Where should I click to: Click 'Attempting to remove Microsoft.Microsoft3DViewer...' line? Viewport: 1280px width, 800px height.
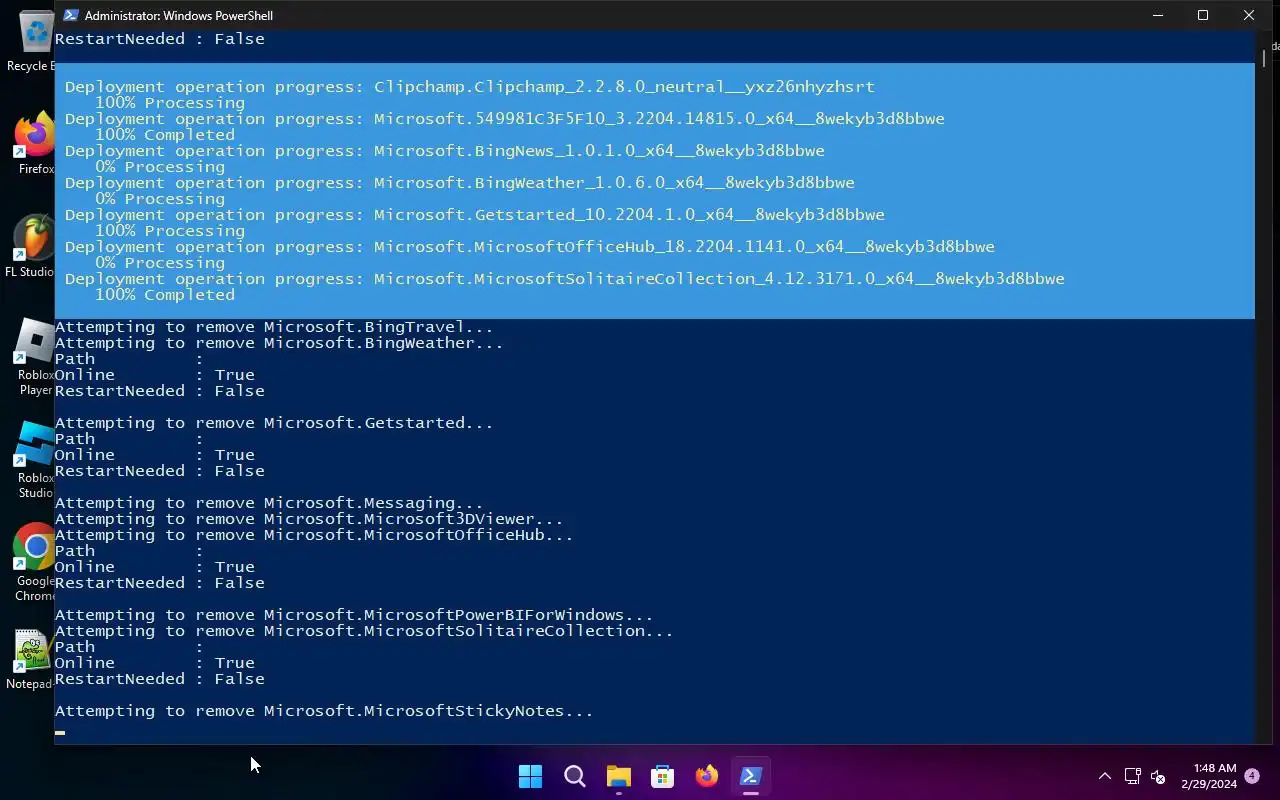tap(309, 519)
